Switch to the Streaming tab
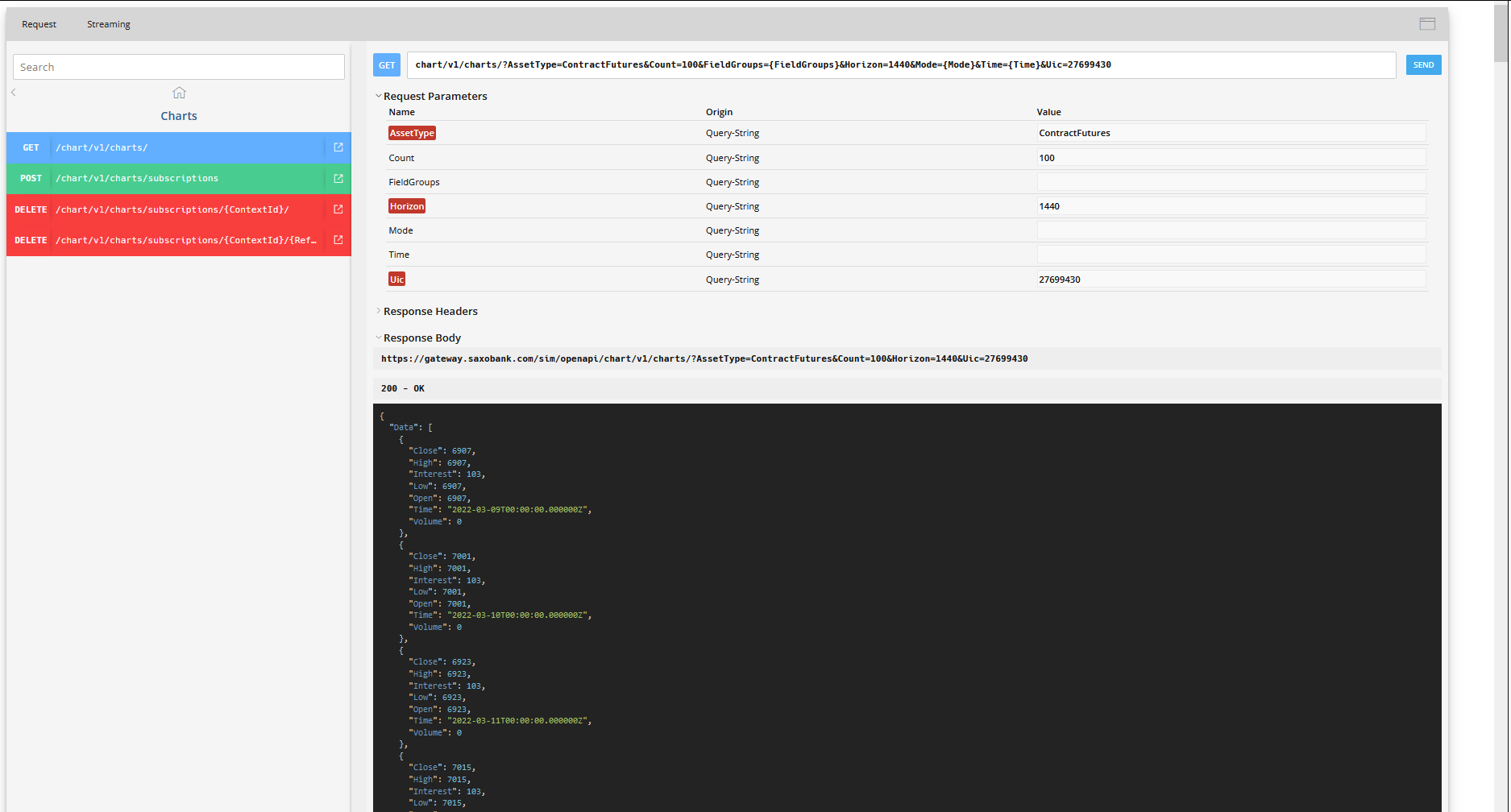 coord(109,24)
